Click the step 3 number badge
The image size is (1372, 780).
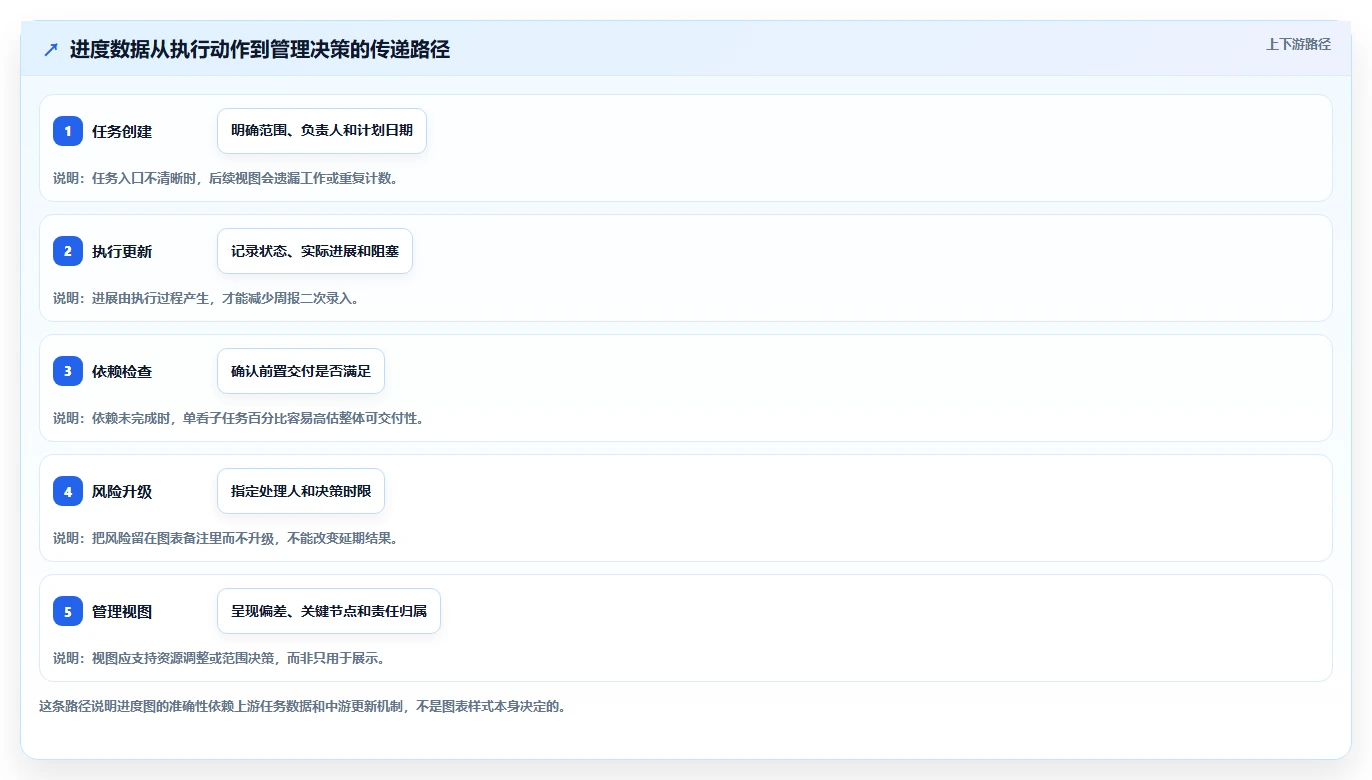click(x=68, y=371)
